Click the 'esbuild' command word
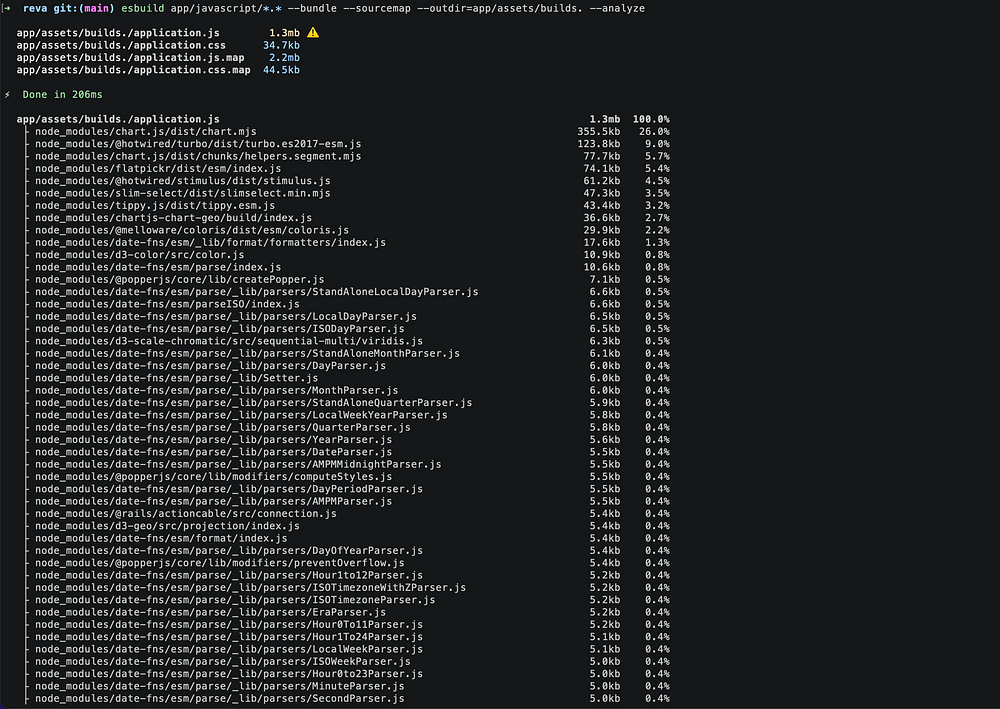The height and width of the screenshot is (709, 1000). 142,8
